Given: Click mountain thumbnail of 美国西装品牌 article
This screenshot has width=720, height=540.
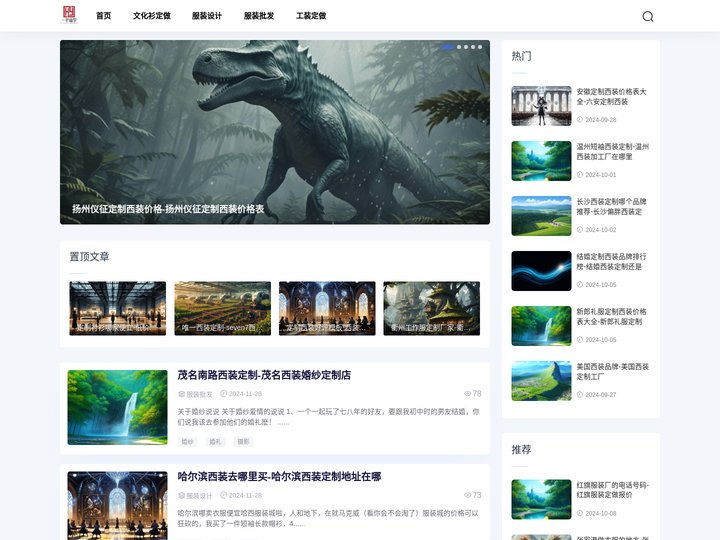Looking at the screenshot, I should (x=541, y=381).
